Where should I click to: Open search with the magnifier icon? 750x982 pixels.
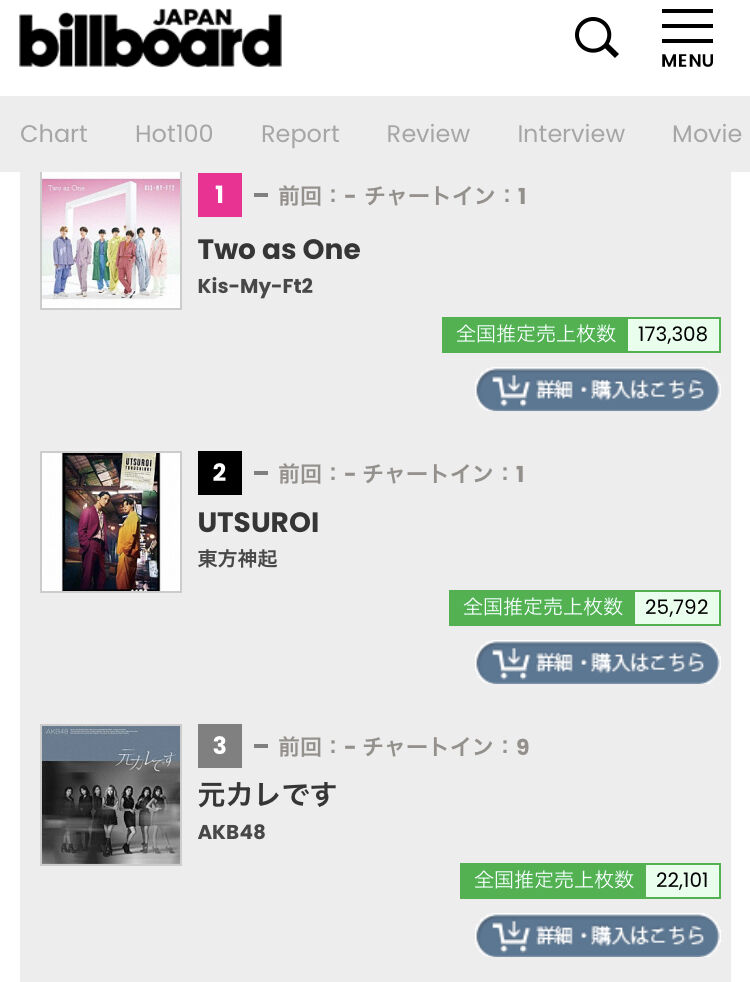click(597, 38)
